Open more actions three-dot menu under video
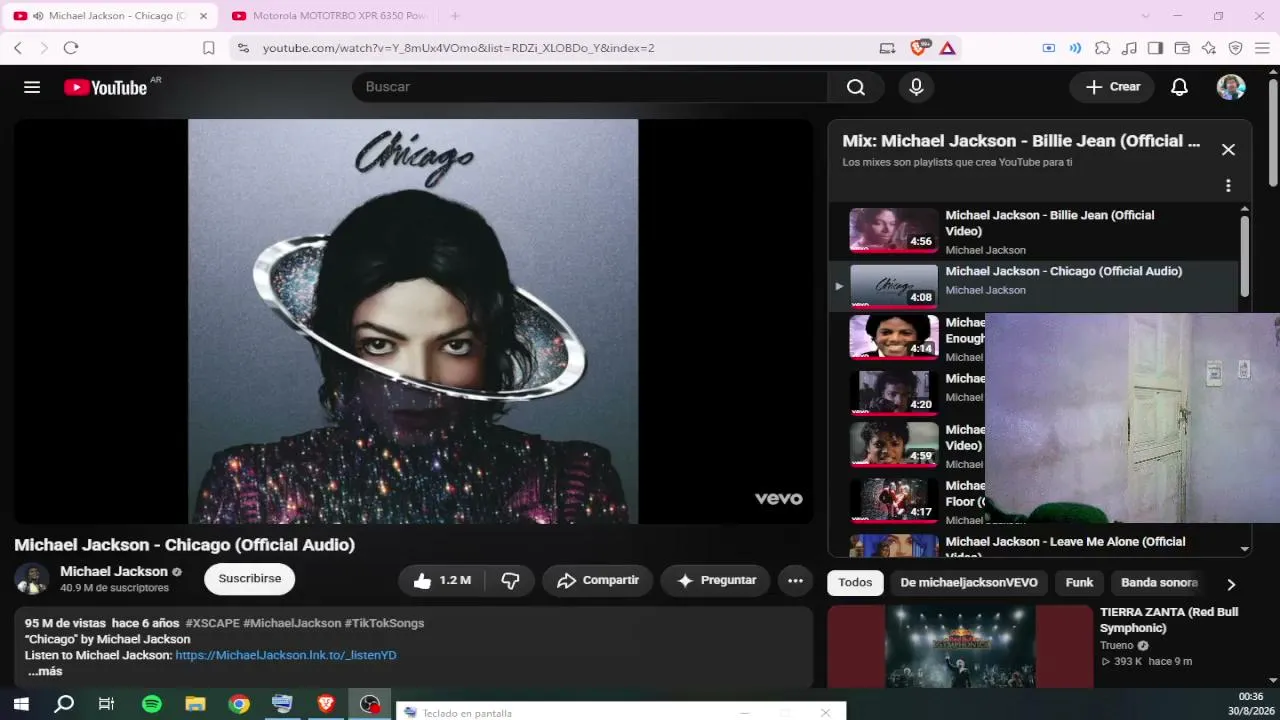1280x720 pixels. [795, 580]
